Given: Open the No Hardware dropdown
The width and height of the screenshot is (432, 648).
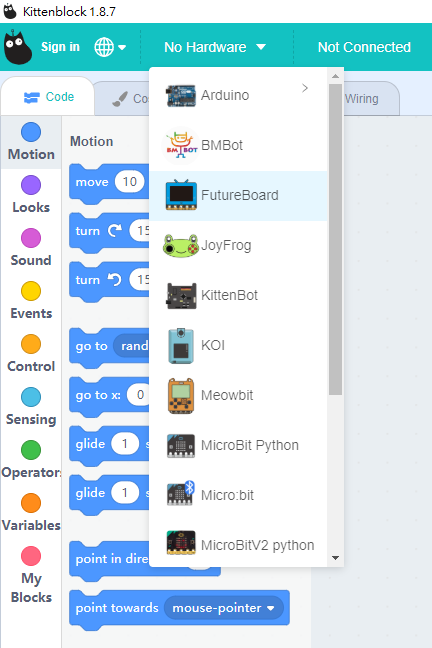Looking at the screenshot, I should click(215, 47).
